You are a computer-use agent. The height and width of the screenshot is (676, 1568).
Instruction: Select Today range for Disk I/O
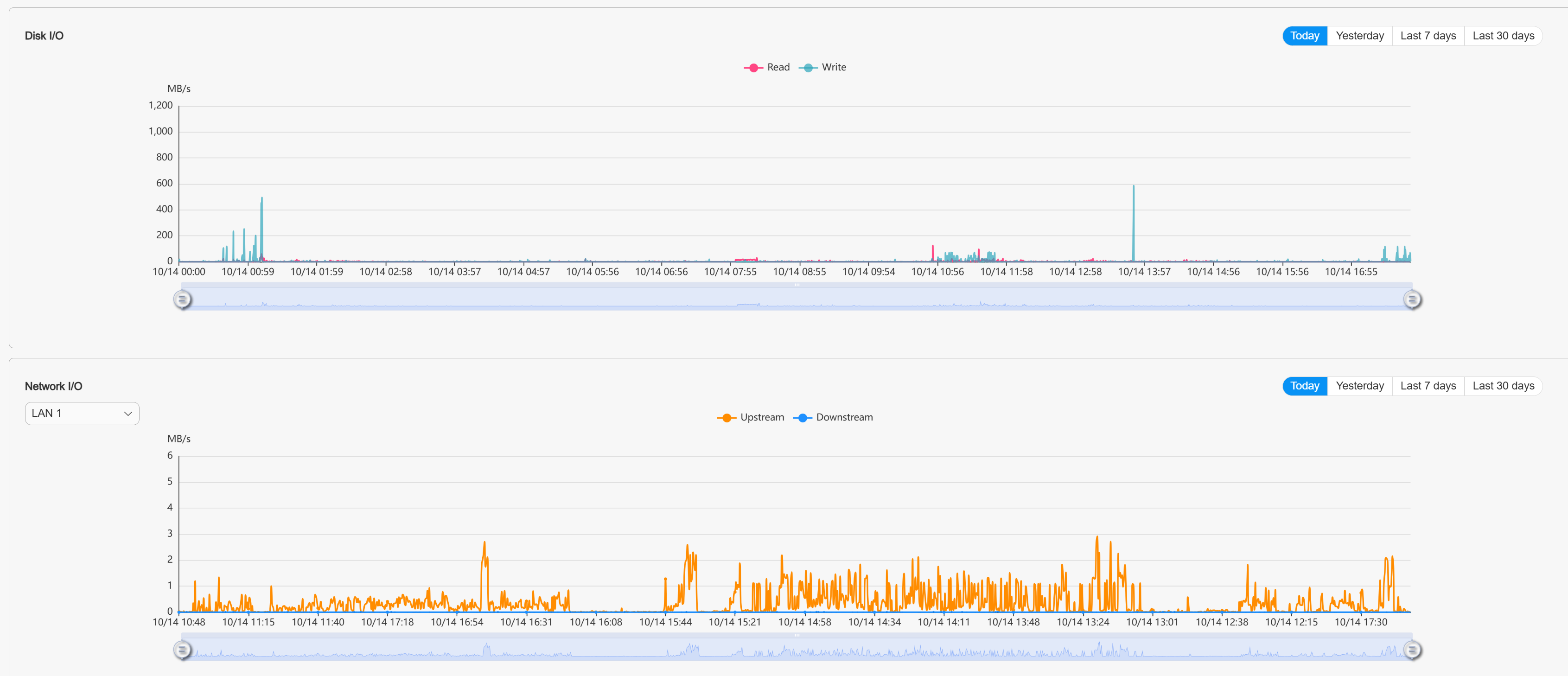pos(1305,36)
